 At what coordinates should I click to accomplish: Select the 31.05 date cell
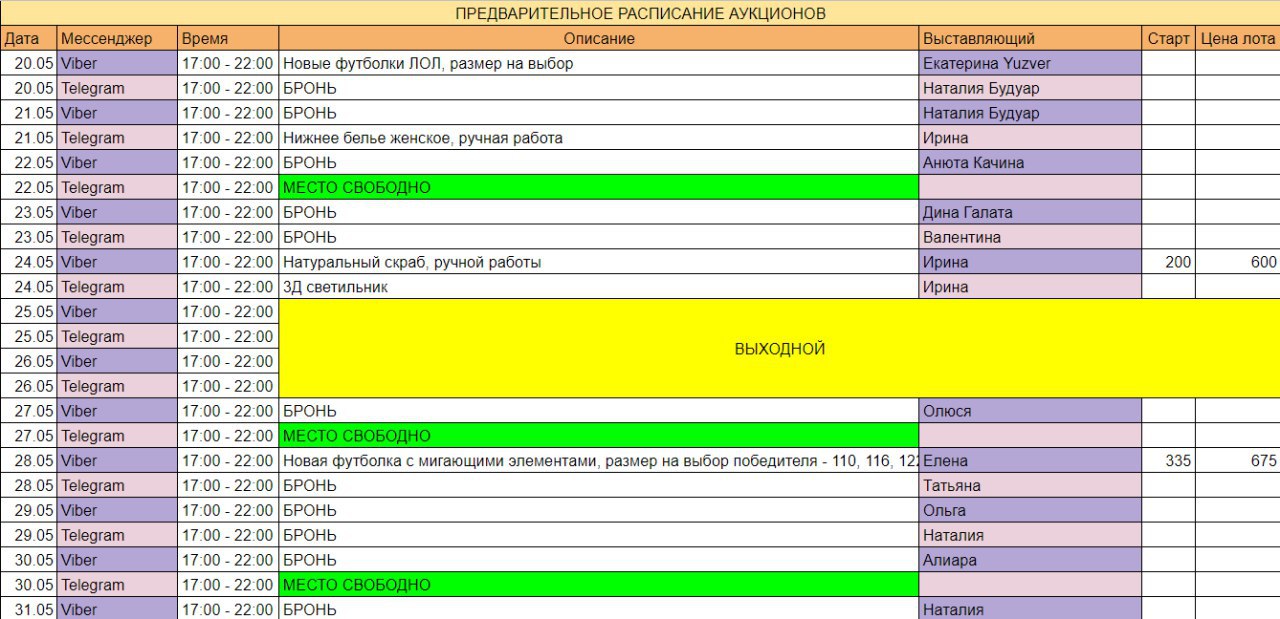(28, 609)
